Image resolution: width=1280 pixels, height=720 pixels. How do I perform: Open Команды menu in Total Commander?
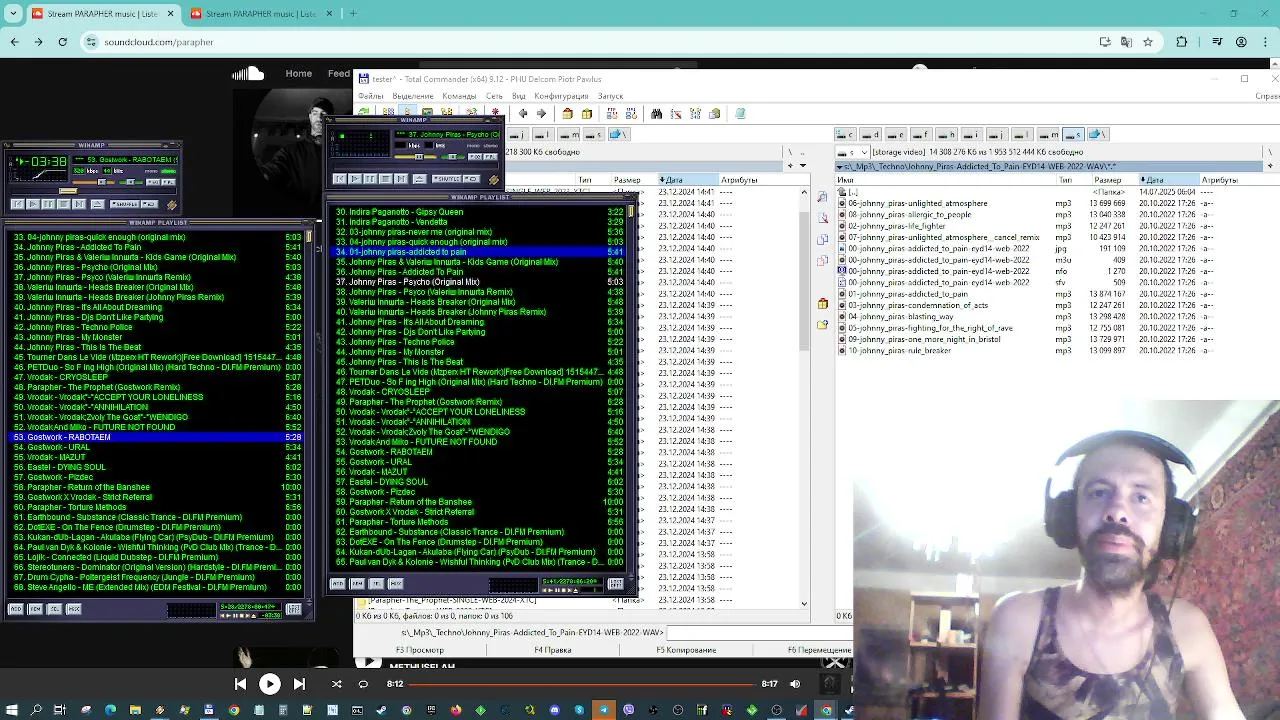[x=459, y=96]
